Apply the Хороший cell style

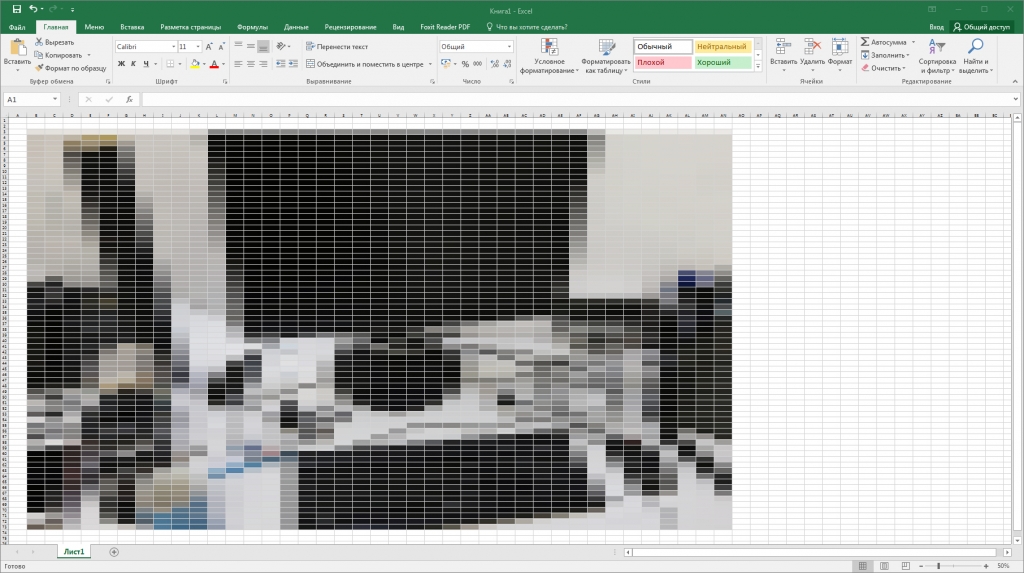722,63
